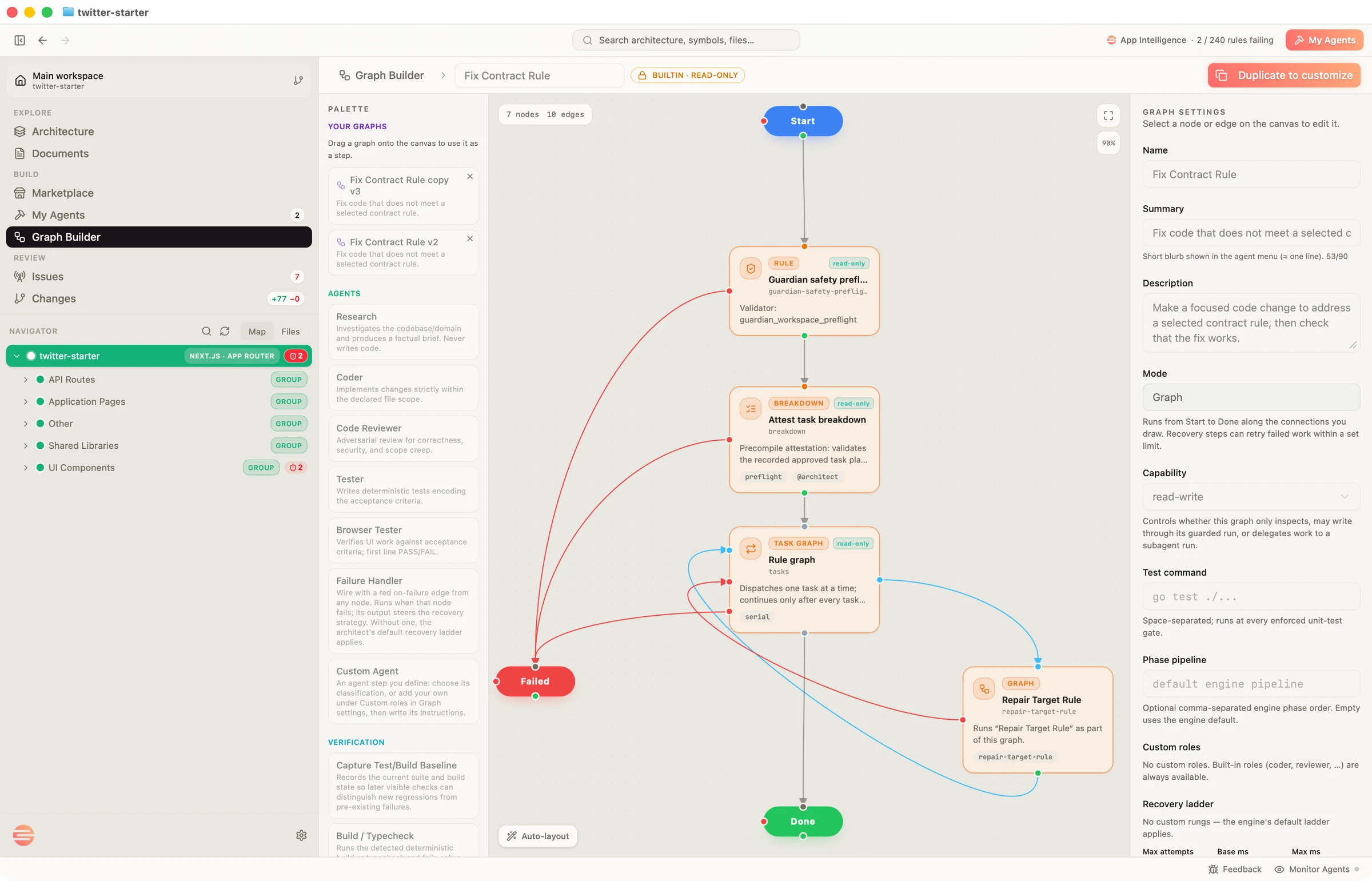Switch navigator to Map view
This screenshot has height=881, width=1372.
257,331
